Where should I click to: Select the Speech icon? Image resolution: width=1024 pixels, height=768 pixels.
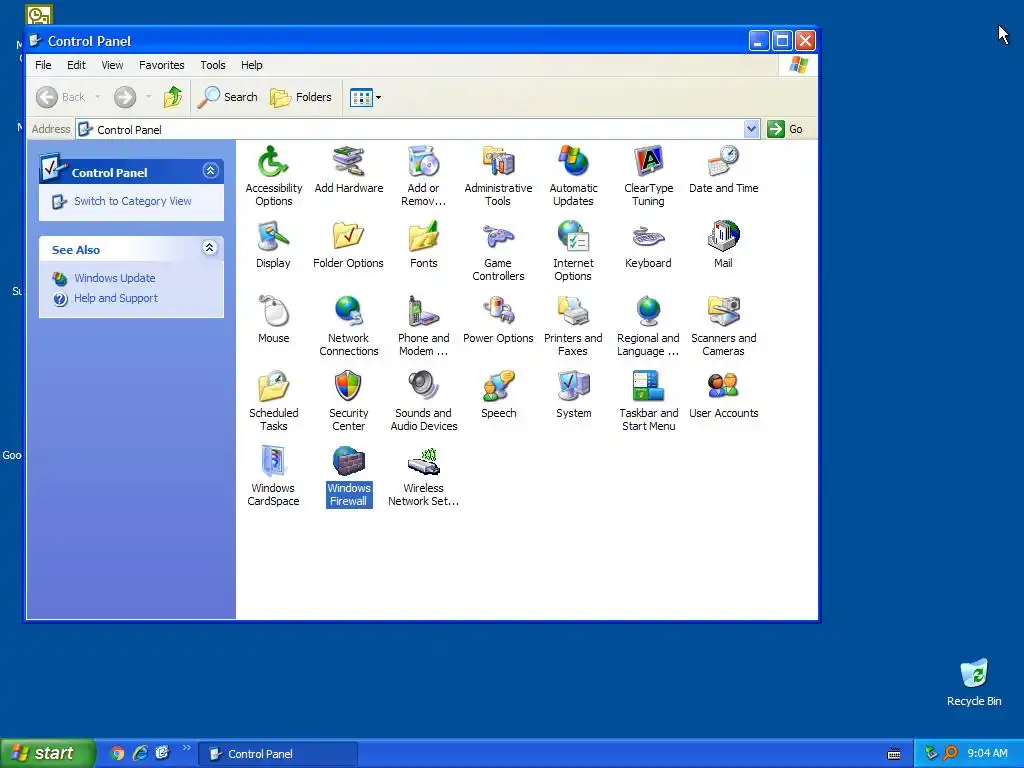498,387
